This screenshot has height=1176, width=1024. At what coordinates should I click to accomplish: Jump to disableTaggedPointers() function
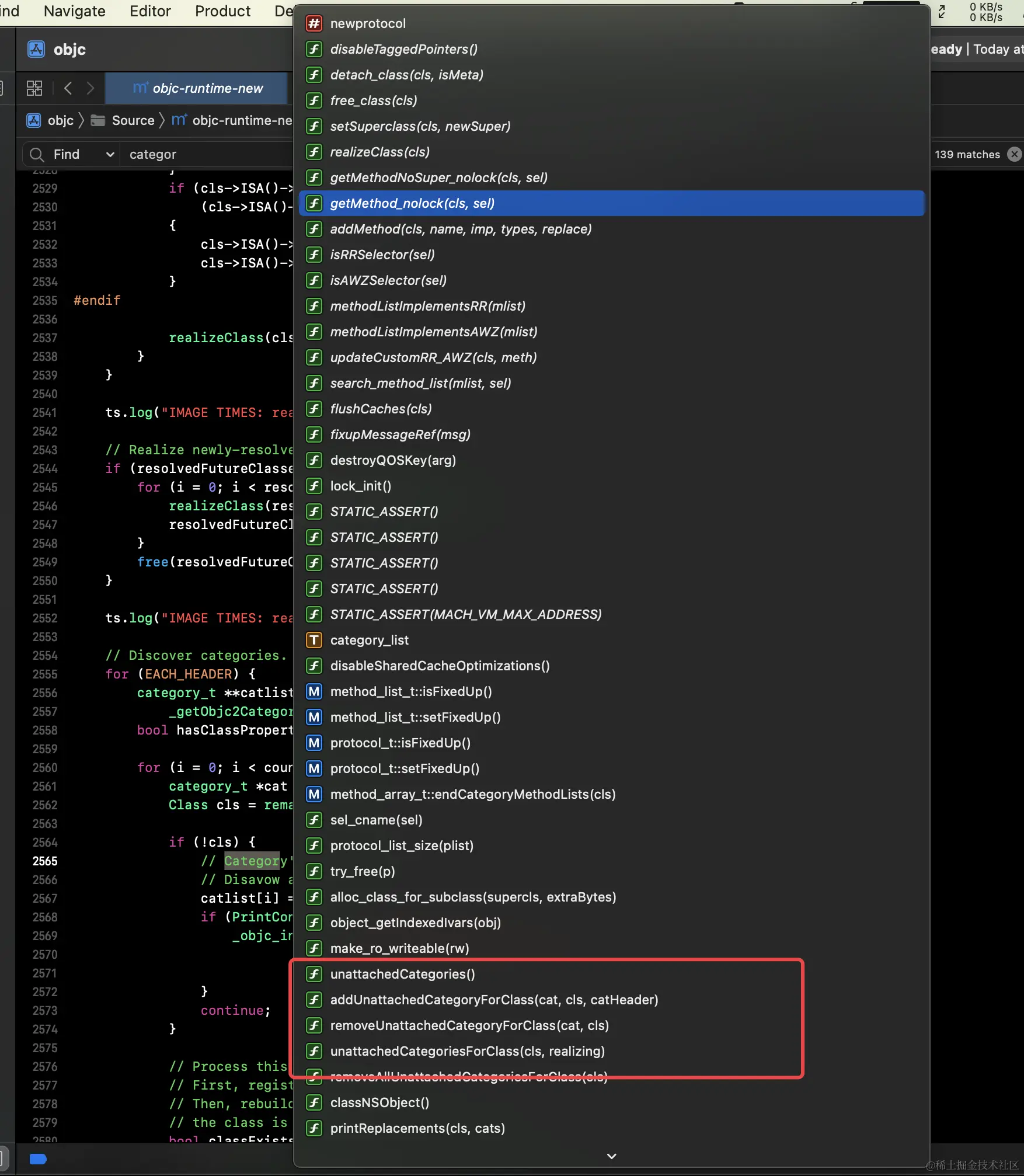pos(612,49)
